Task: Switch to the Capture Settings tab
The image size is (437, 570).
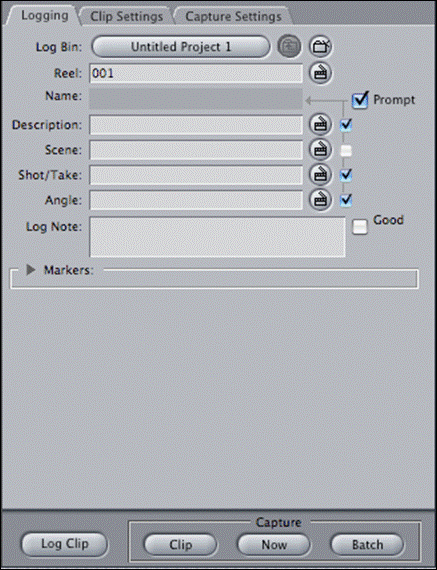Action: coord(233,17)
